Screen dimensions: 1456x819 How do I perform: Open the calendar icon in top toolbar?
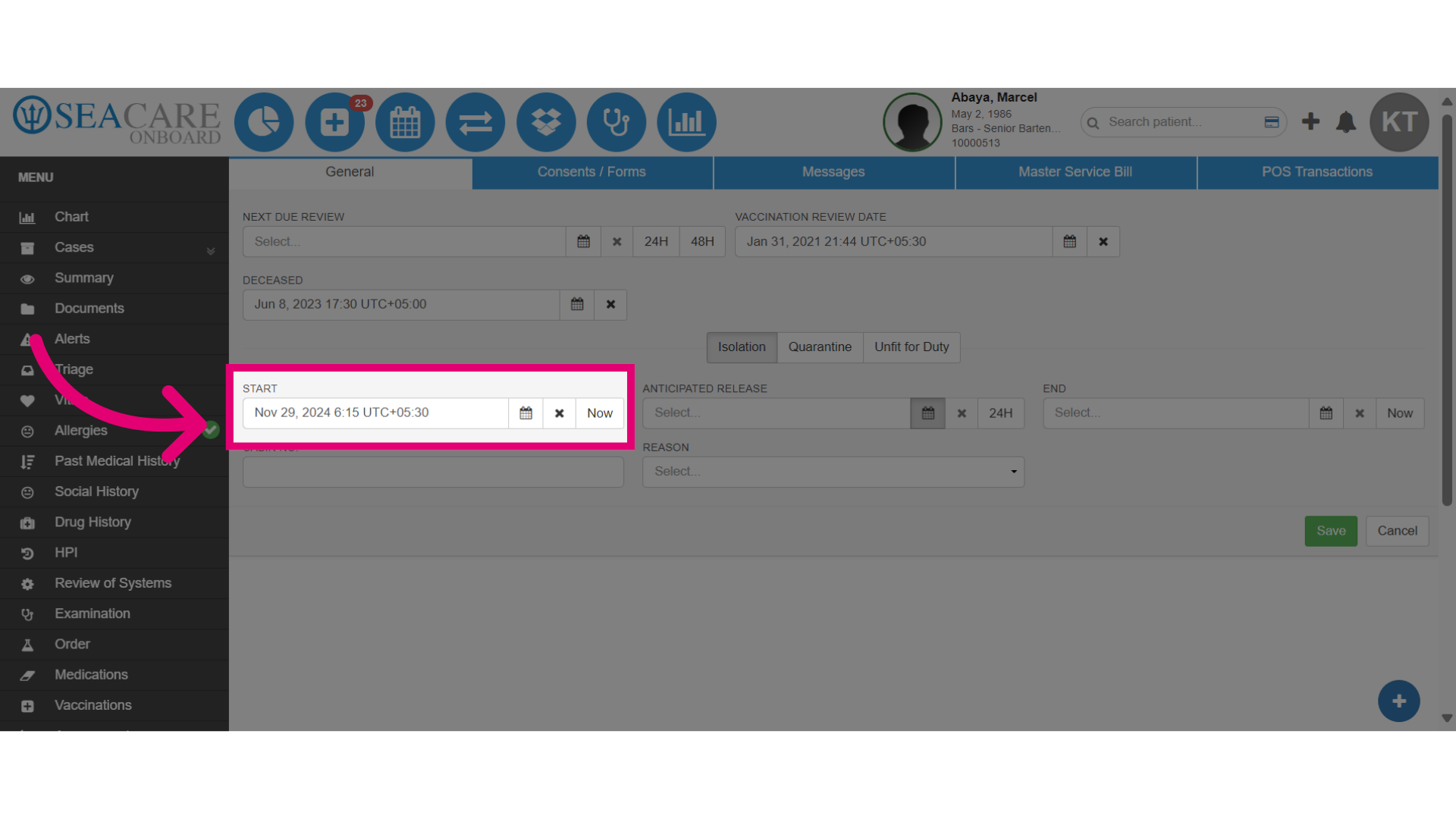click(405, 122)
